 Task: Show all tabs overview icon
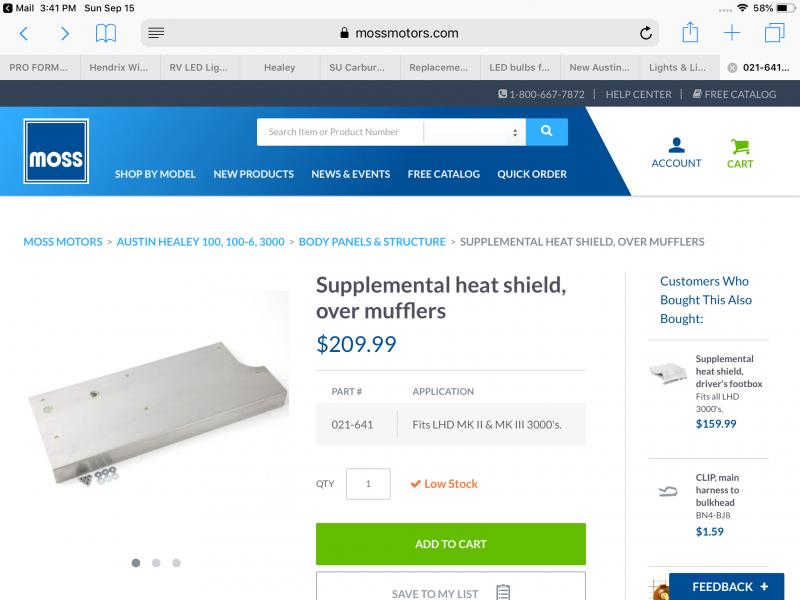coord(774,33)
